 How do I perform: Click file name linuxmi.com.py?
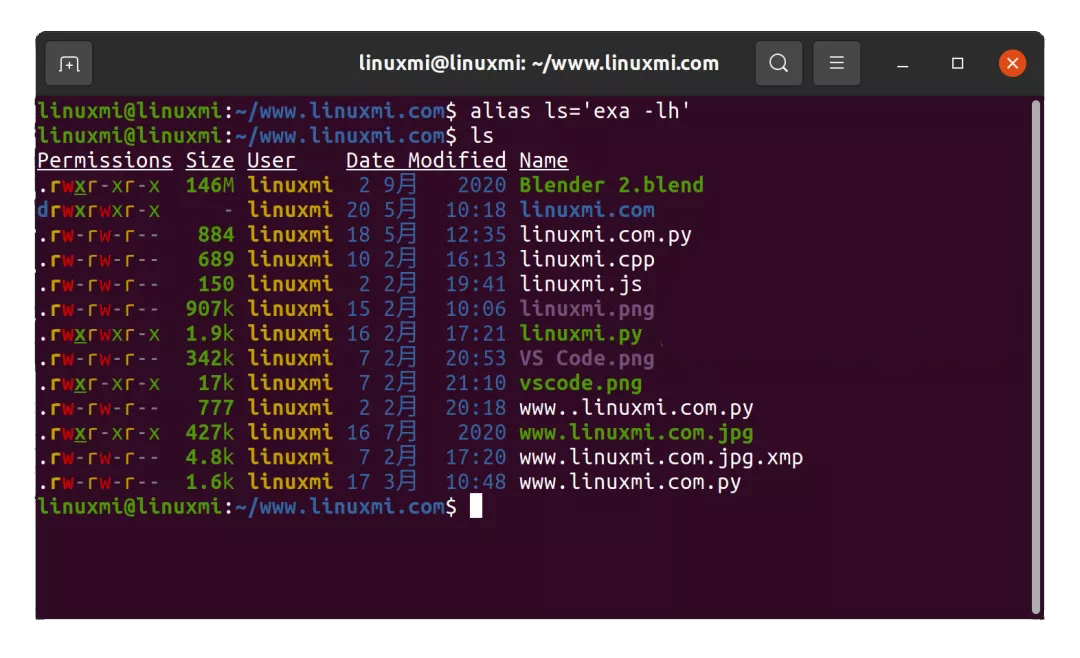[605, 235]
